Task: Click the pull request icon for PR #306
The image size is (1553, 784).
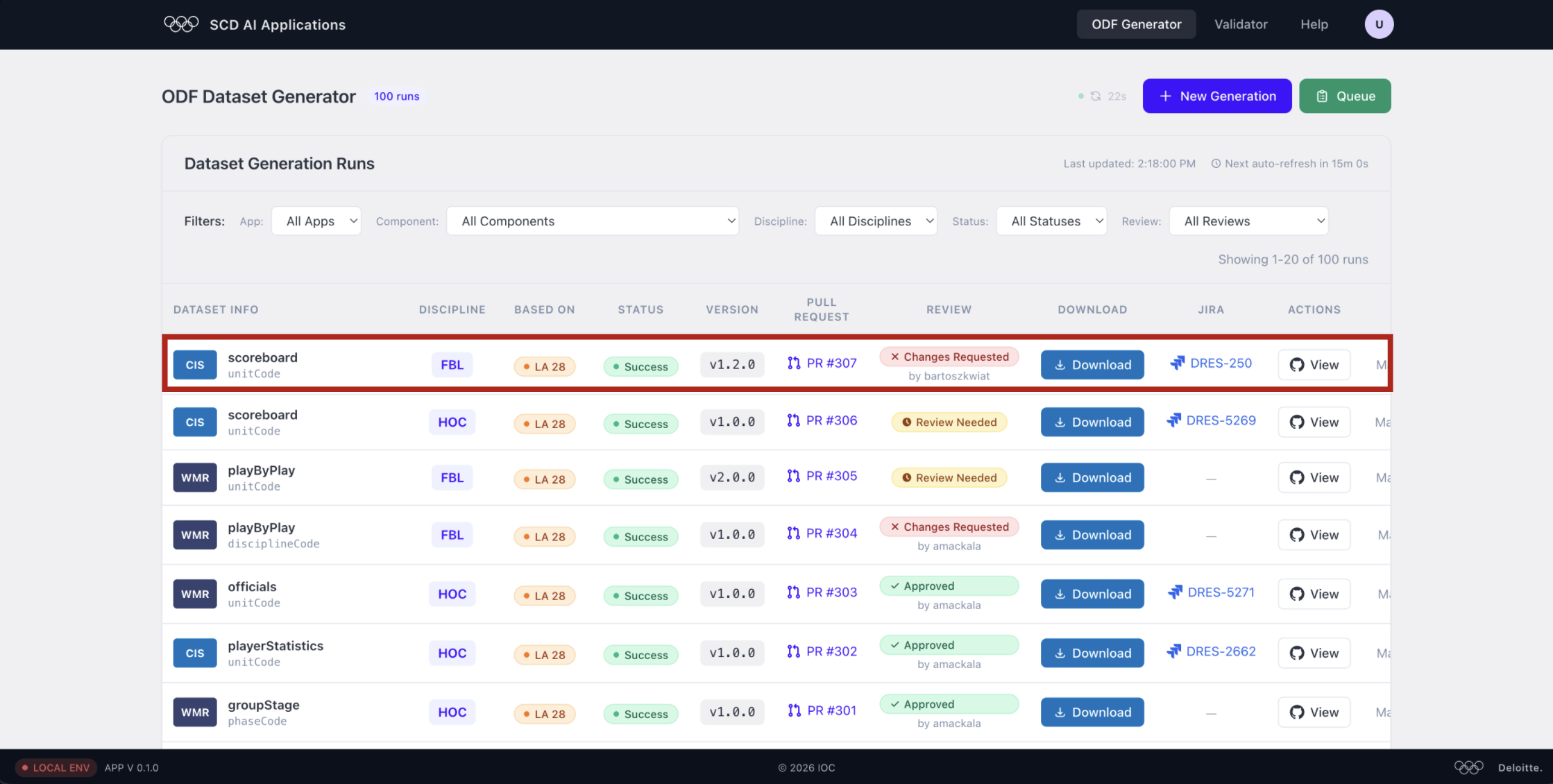Action: coord(794,420)
